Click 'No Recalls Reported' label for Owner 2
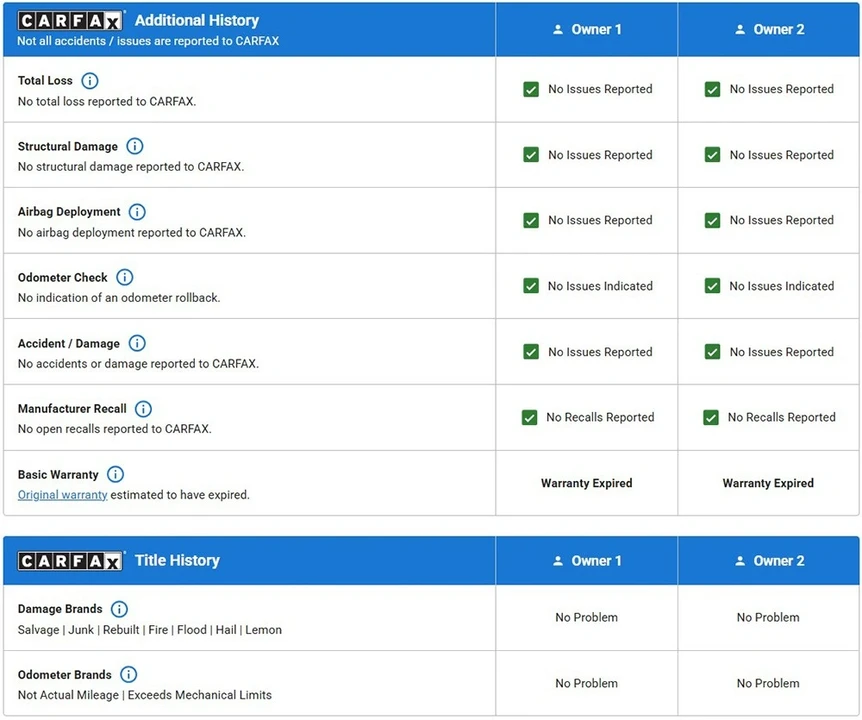Image resolution: width=862 pixels, height=720 pixels. 782,417
